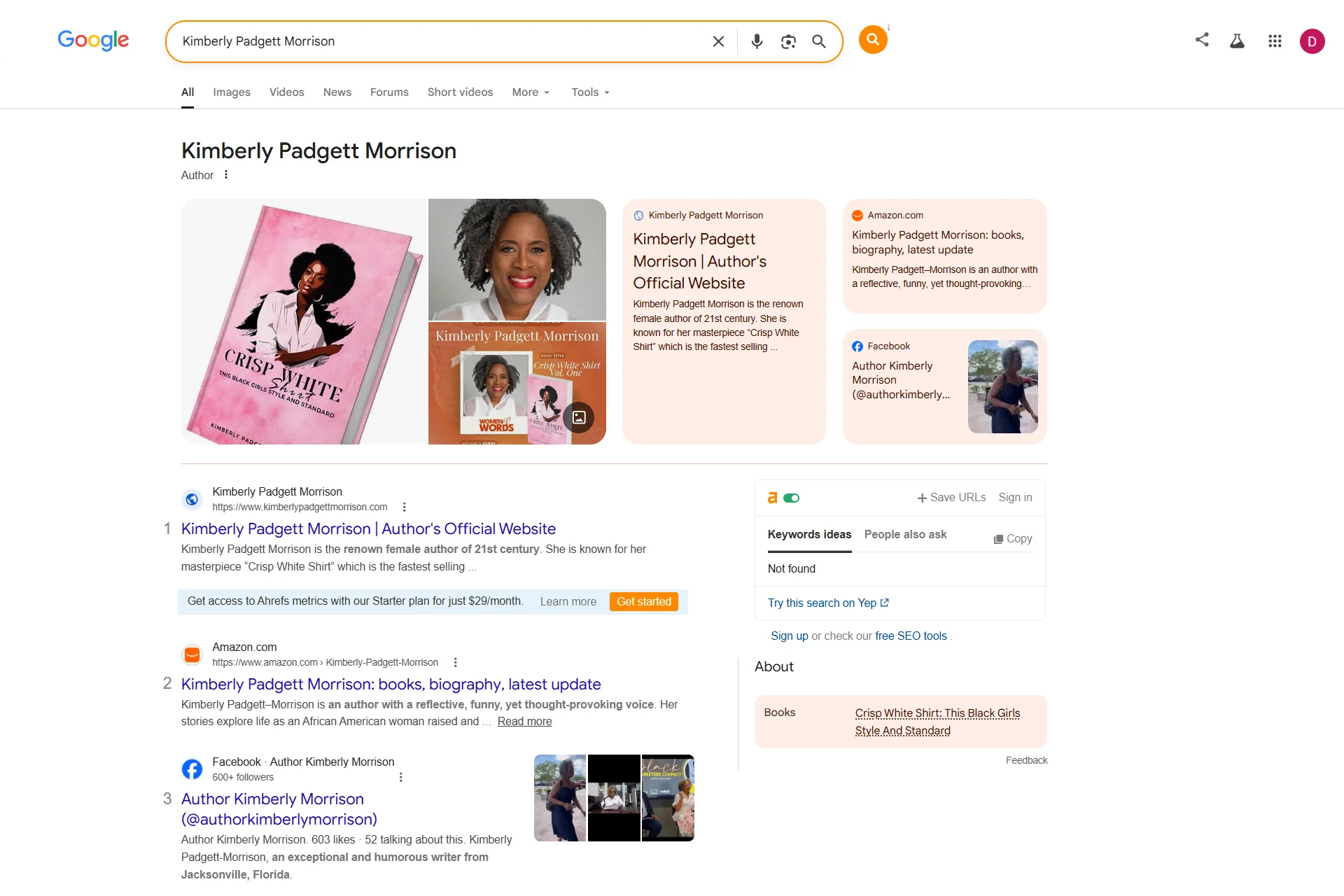This screenshot has height=896, width=1344.
Task: Open People also ask tab
Action: 905,535
